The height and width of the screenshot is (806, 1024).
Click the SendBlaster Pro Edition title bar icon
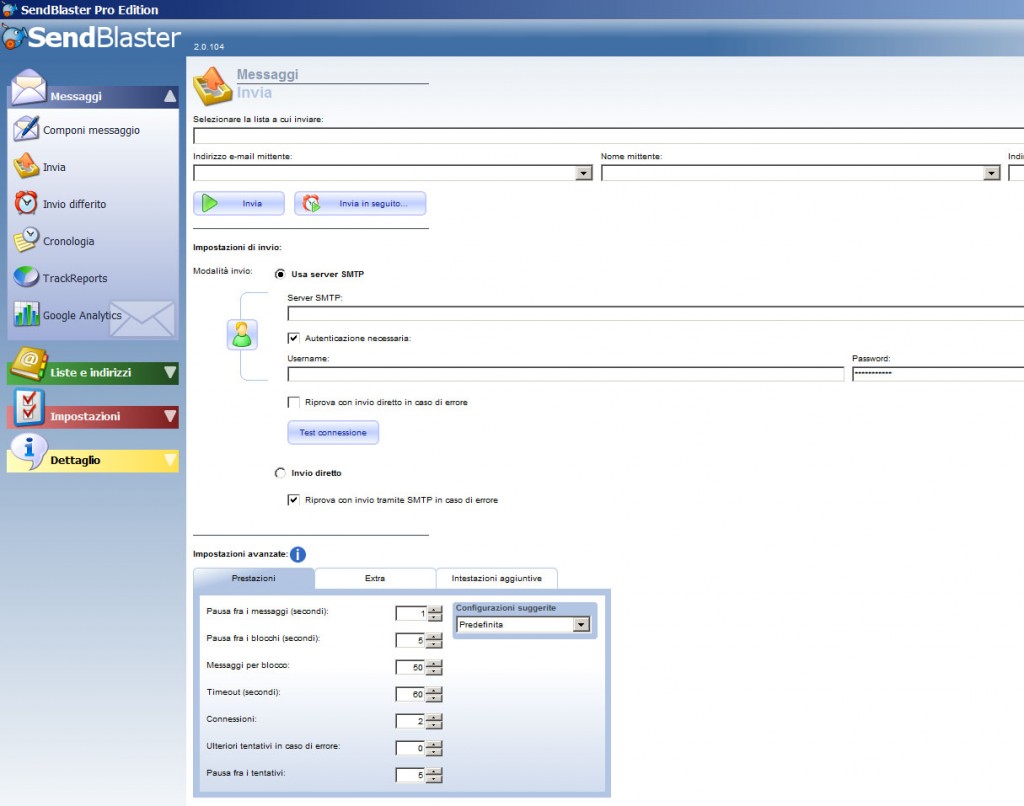point(9,9)
